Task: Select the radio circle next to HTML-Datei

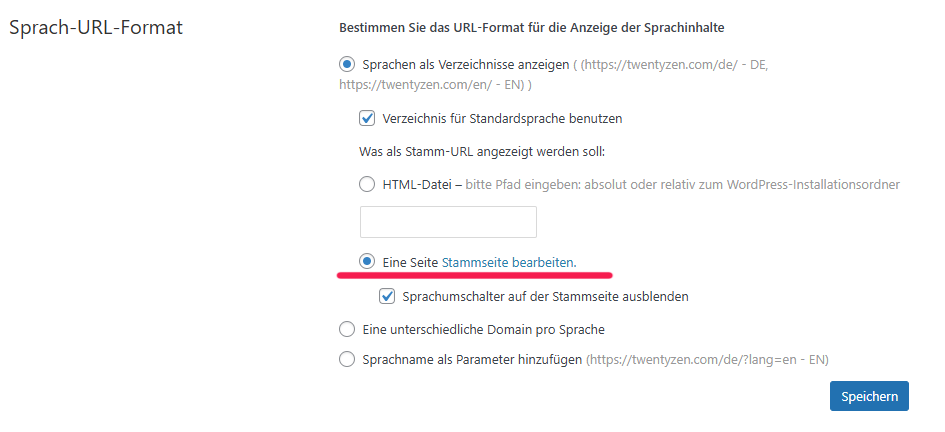Action: click(367, 184)
